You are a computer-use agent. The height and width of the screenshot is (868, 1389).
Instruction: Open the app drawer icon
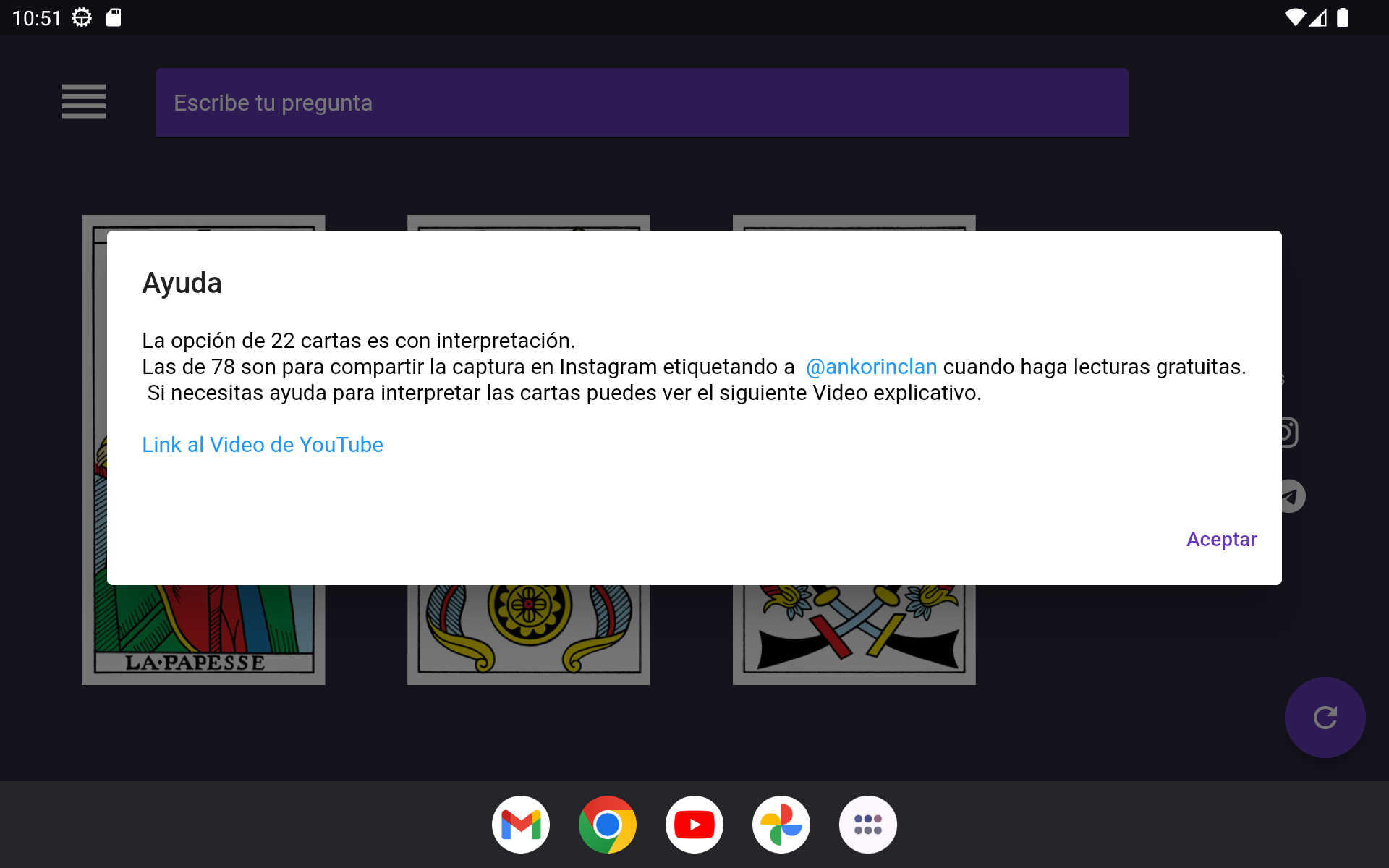pyautogui.click(x=868, y=825)
